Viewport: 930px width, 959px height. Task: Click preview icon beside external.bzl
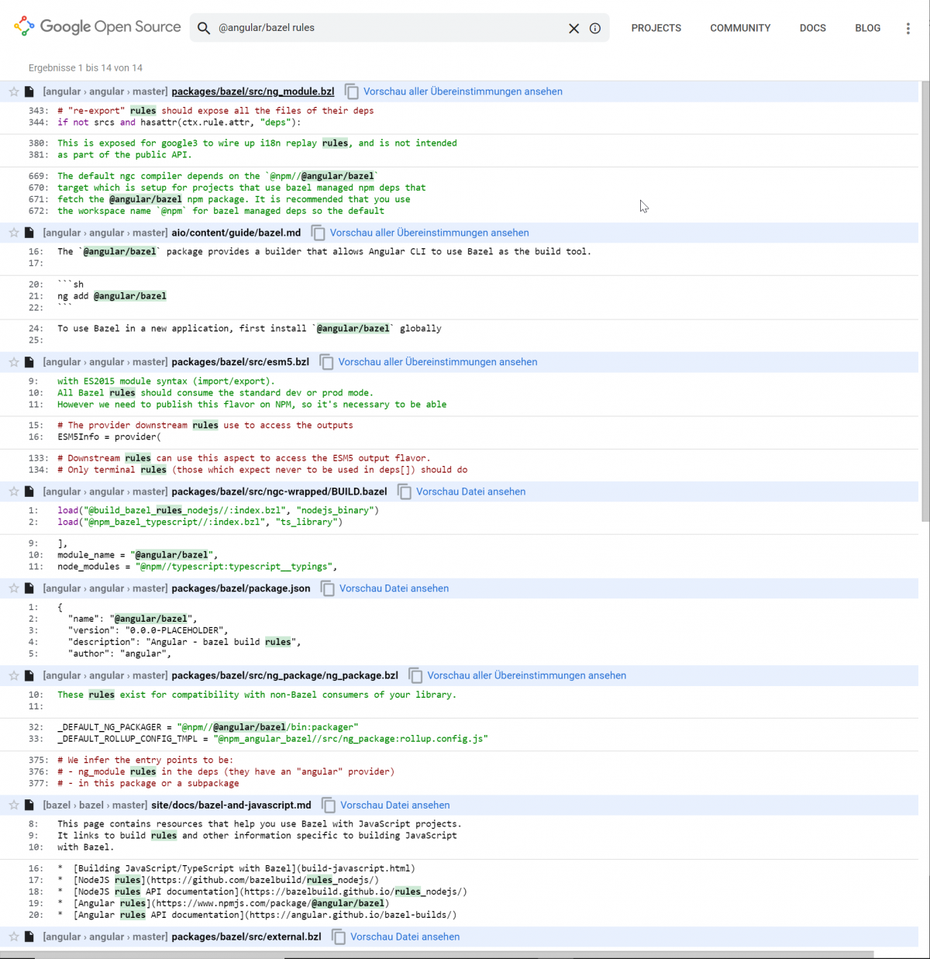tap(338, 937)
